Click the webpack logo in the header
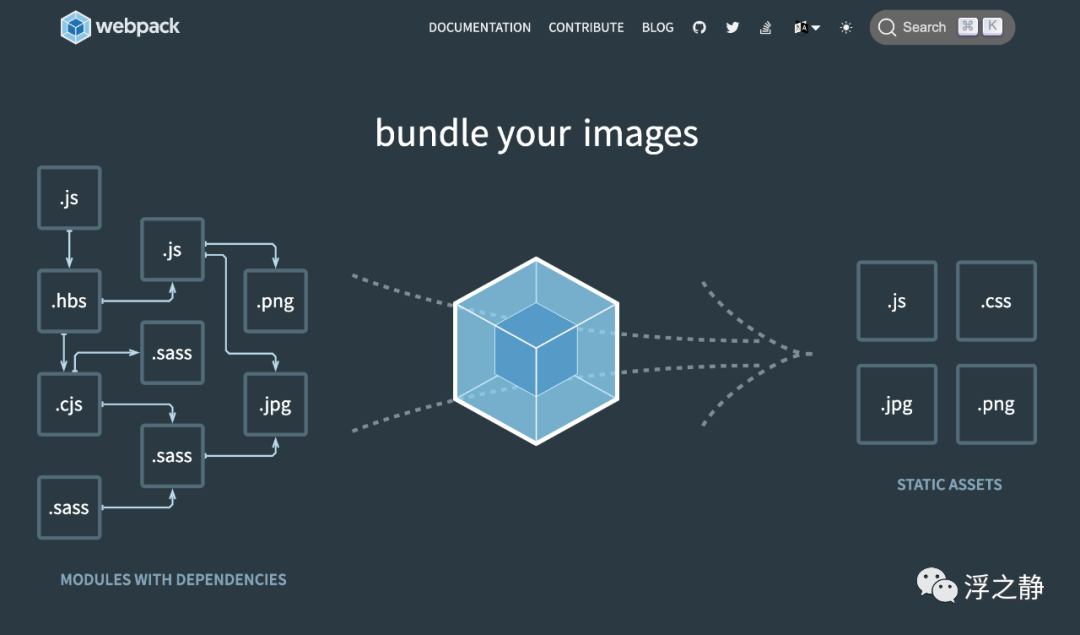Screen dimensions: 1080x635 coord(120,27)
